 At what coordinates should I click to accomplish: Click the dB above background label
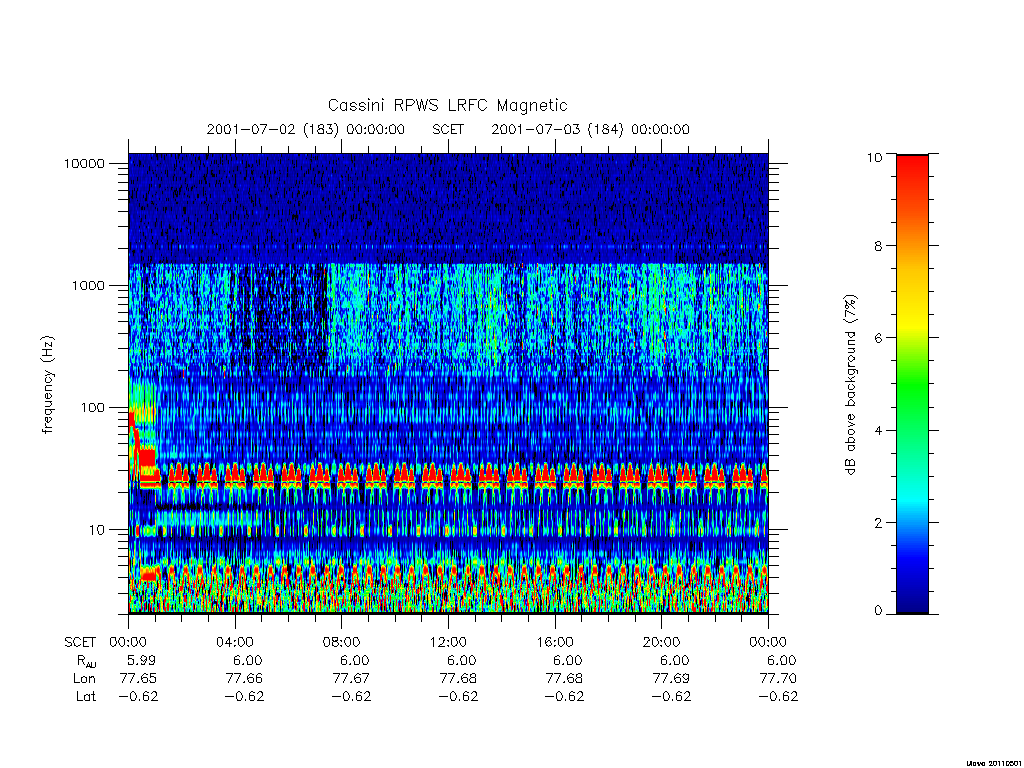pyautogui.click(x=850, y=385)
